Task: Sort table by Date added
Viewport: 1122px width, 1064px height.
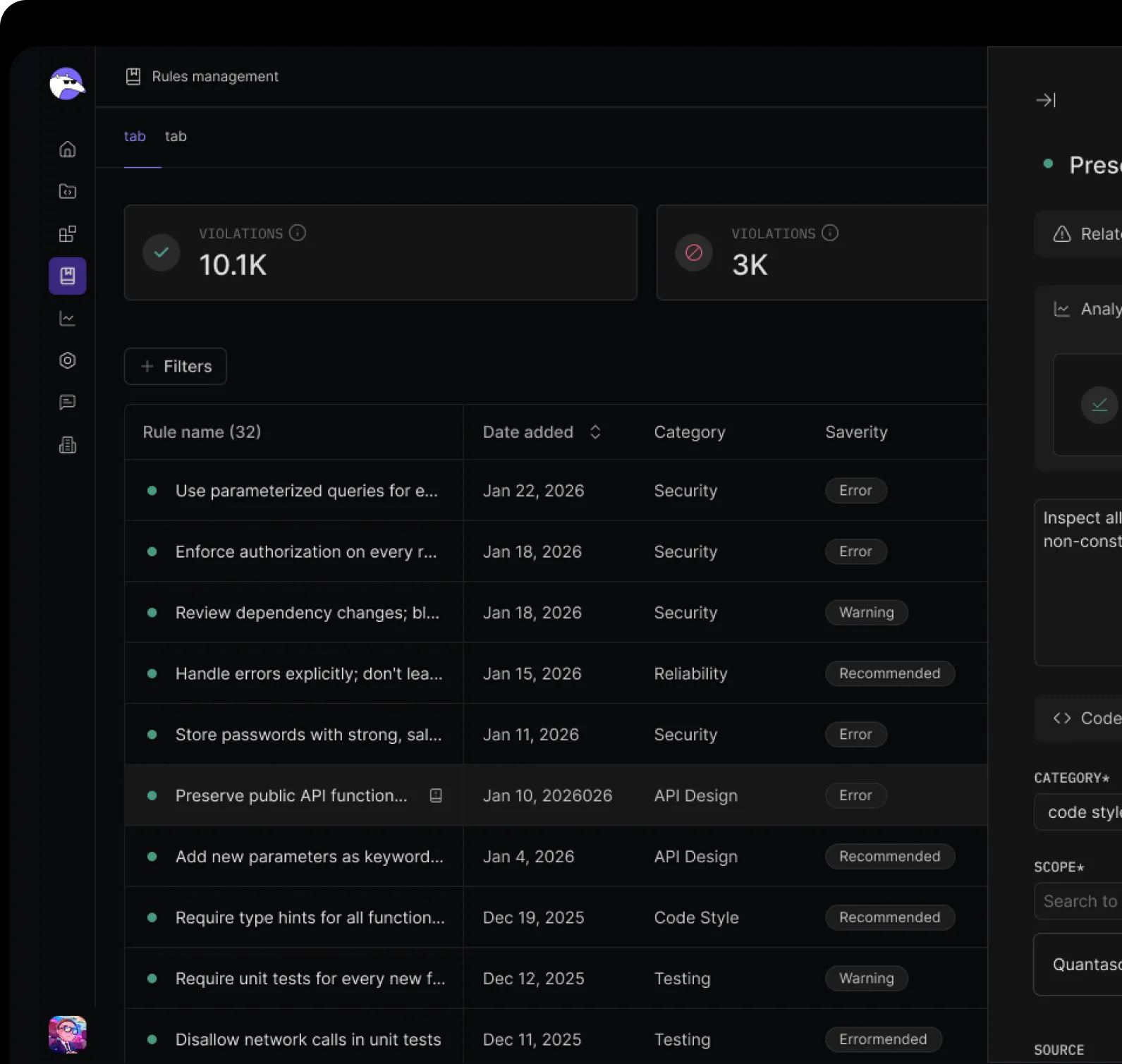Action: coord(595,432)
